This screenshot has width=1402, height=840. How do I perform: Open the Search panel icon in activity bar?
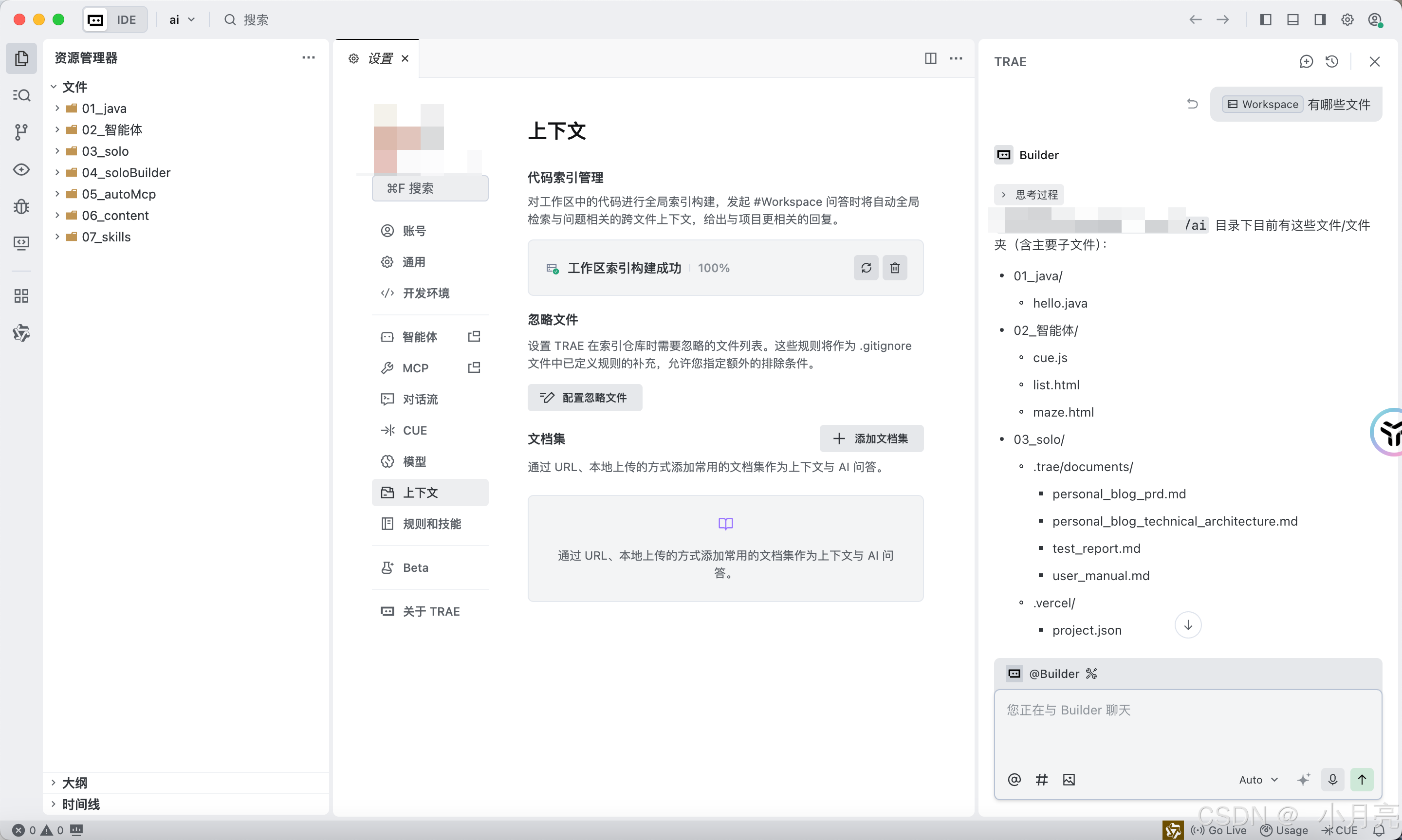(x=21, y=95)
